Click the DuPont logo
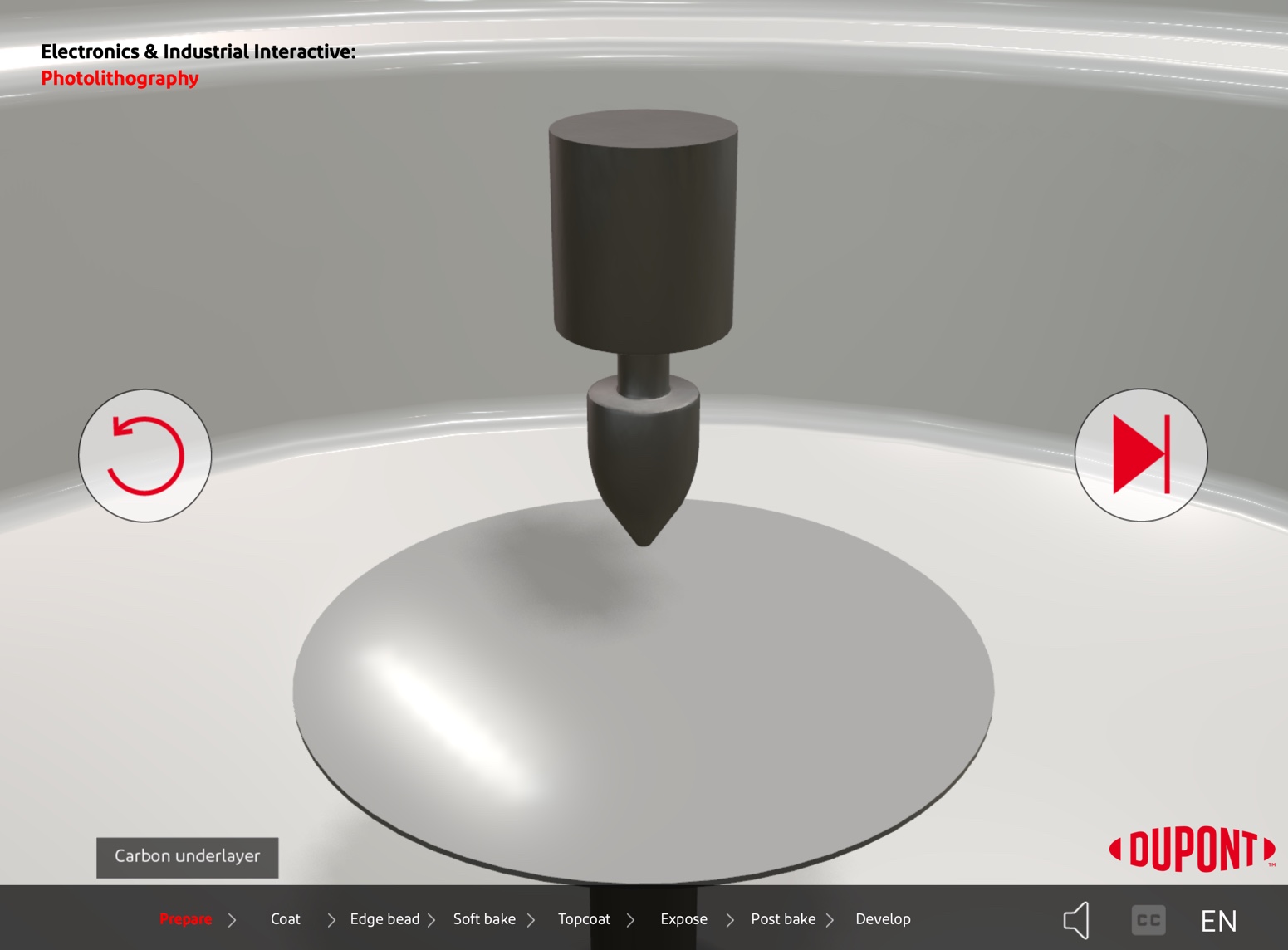Screen dimensions: 1288x950 1192,850
